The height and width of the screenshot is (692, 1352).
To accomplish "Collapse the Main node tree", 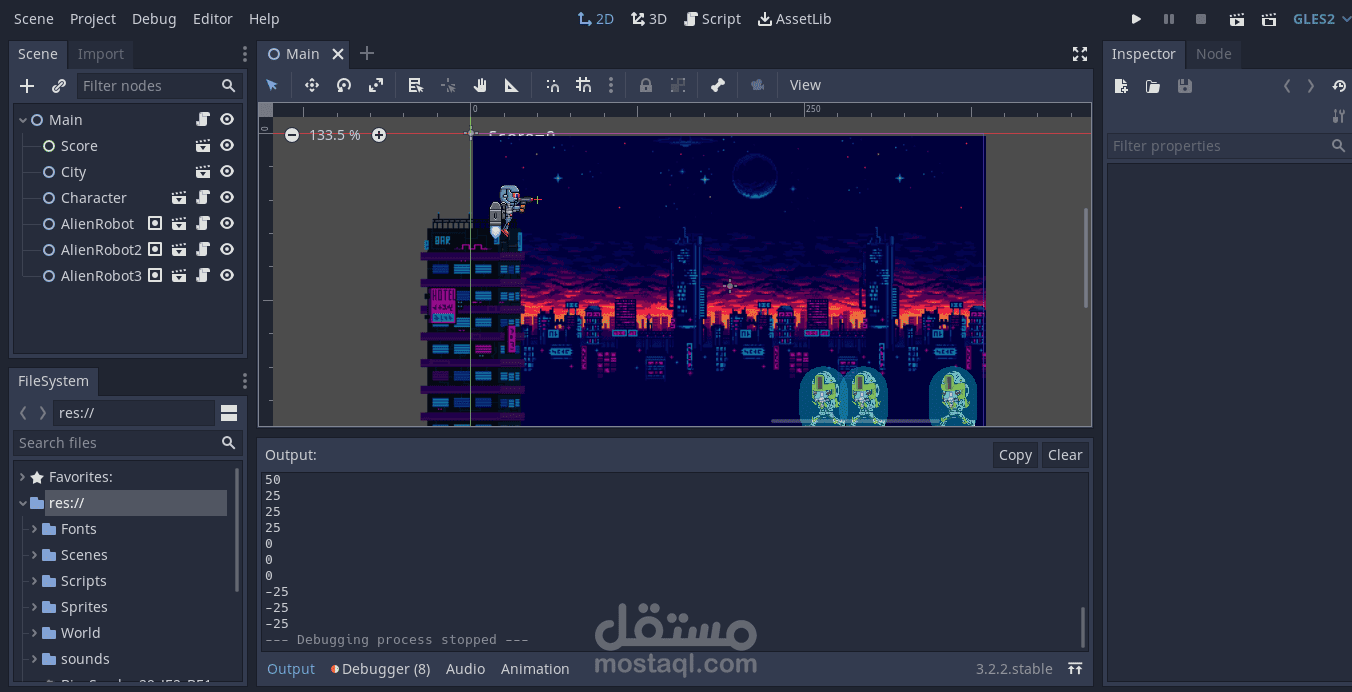I will 23,120.
